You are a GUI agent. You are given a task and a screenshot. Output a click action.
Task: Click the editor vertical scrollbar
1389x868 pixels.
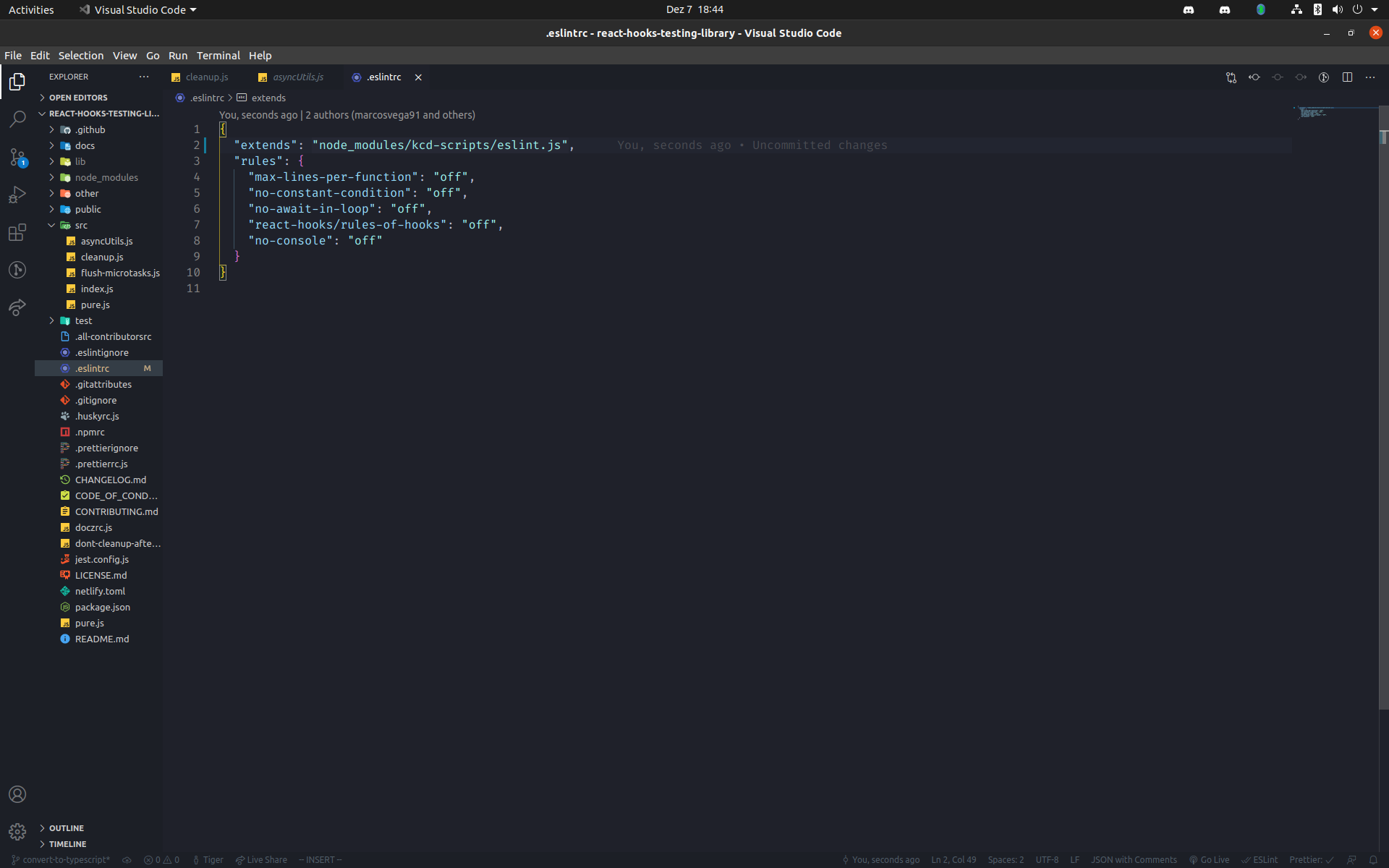click(1383, 408)
